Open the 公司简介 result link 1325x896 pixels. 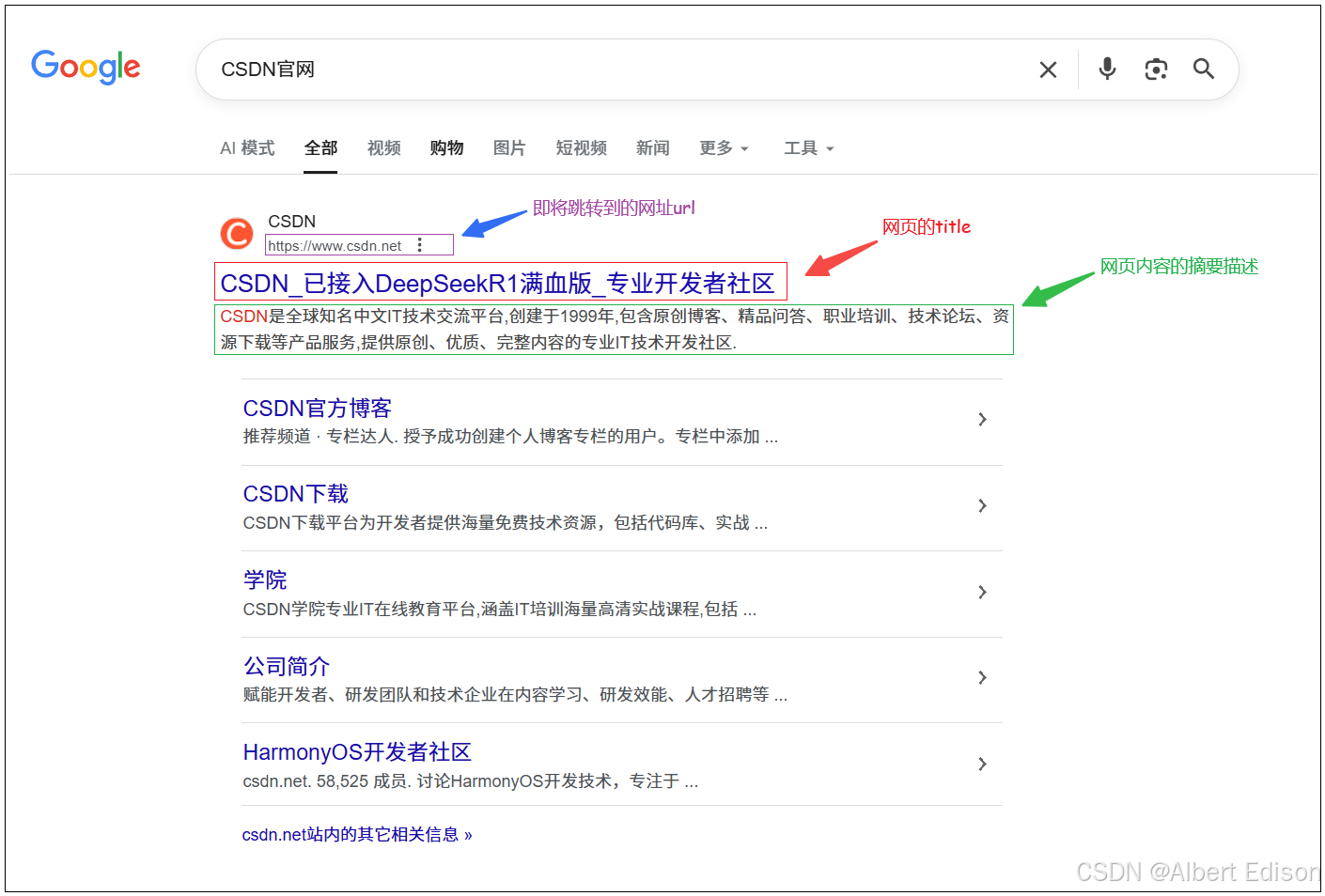coord(285,666)
